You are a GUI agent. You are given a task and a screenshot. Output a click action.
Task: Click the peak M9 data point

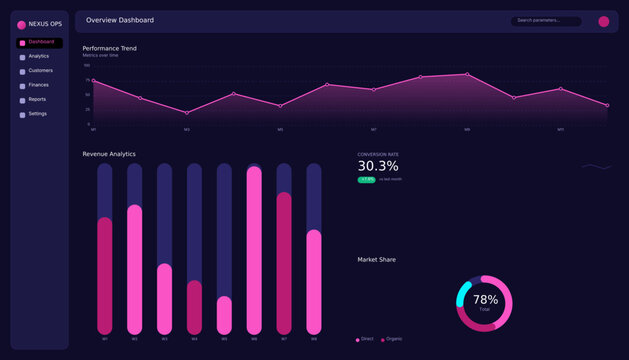pos(467,74)
